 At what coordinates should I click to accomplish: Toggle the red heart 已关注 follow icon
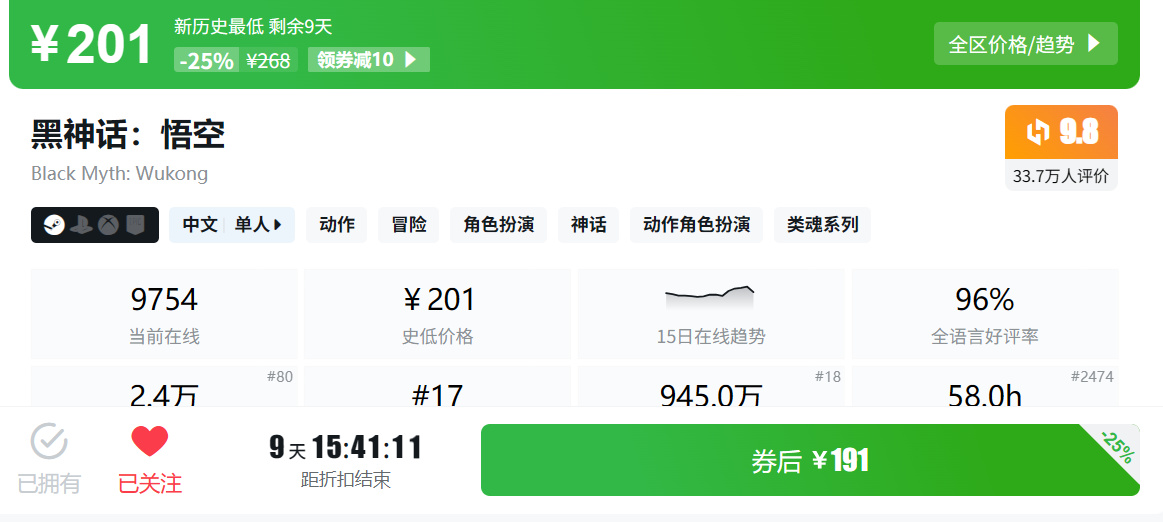tap(150, 442)
